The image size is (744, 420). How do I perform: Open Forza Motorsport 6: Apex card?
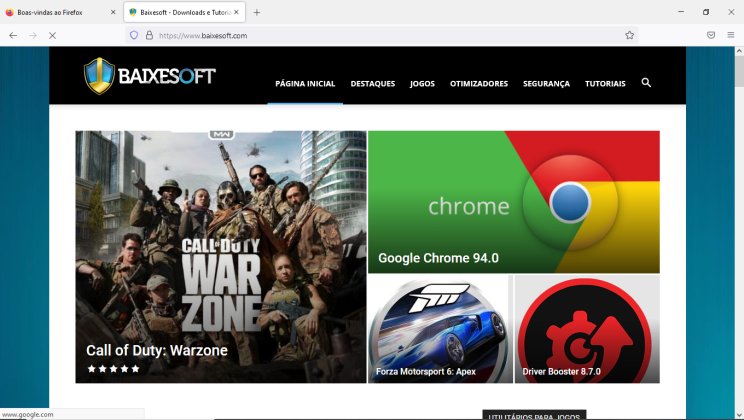click(x=440, y=329)
